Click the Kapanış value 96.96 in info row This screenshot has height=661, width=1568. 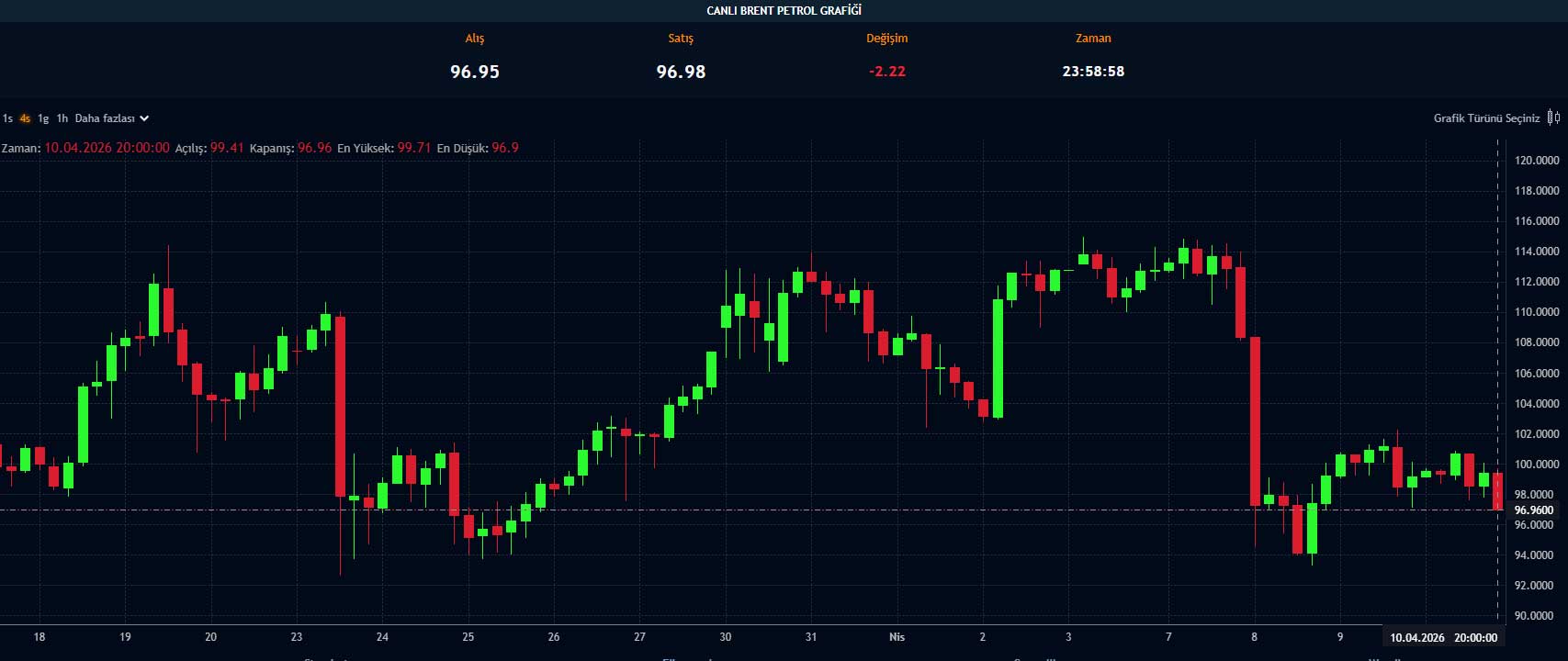coord(314,148)
